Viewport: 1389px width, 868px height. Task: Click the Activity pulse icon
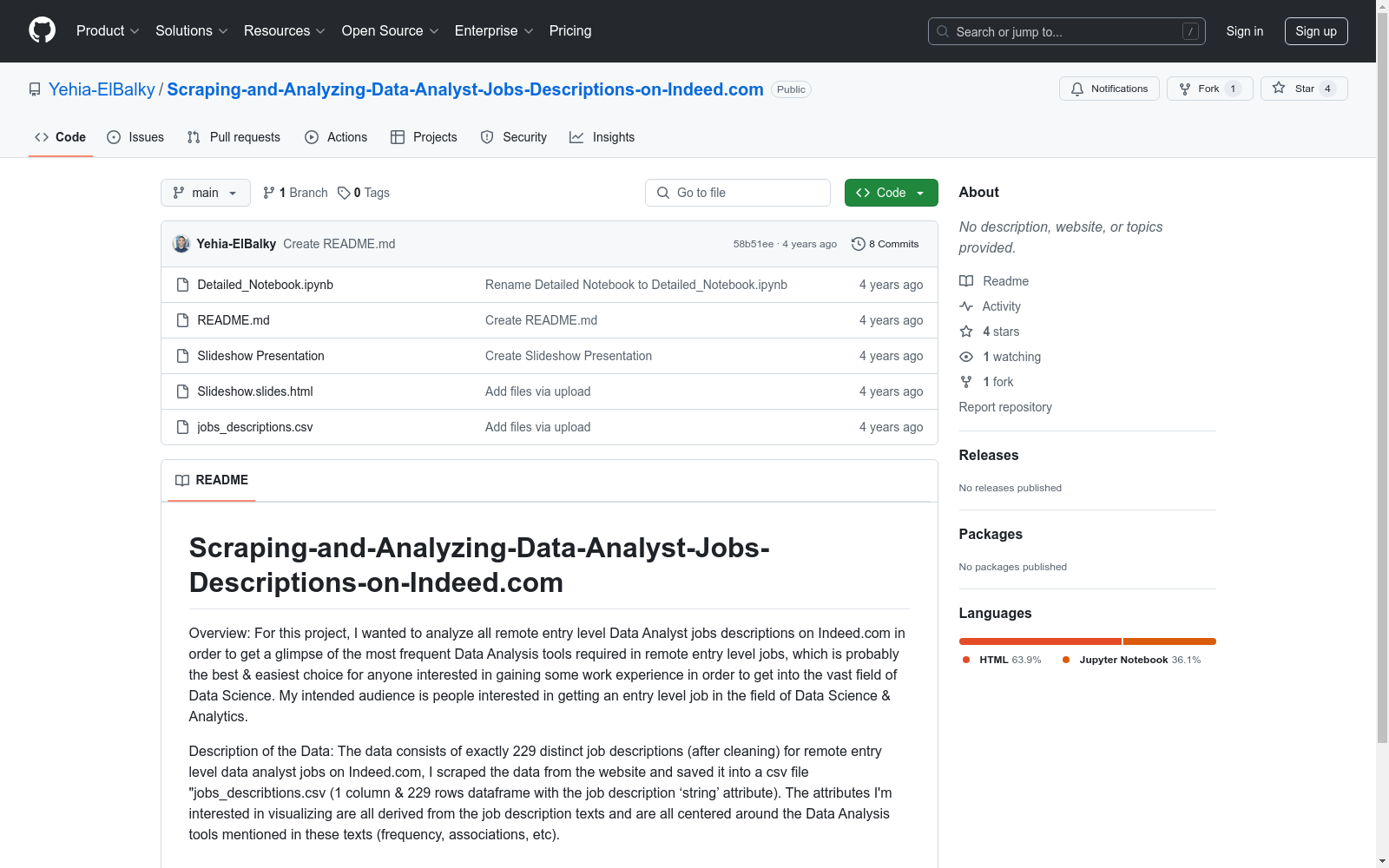(966, 306)
